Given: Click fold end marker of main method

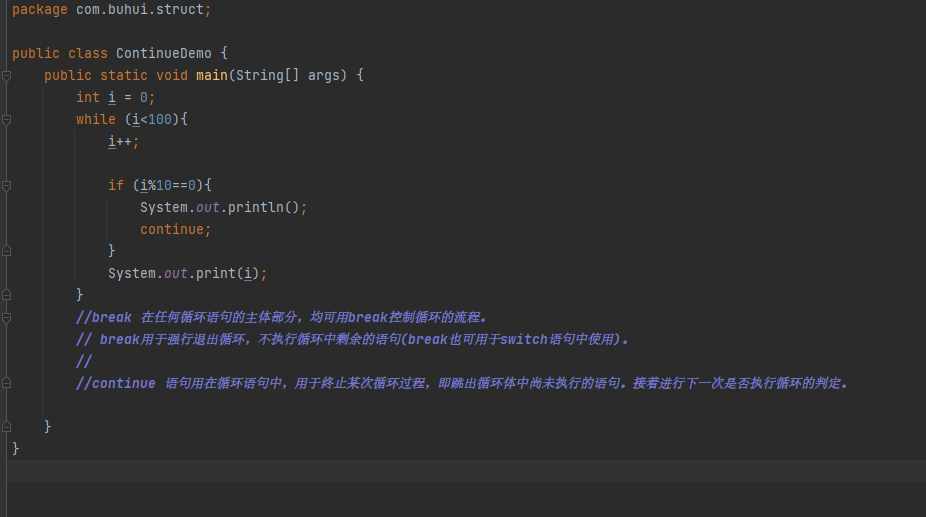Looking at the screenshot, I should click(6, 427).
